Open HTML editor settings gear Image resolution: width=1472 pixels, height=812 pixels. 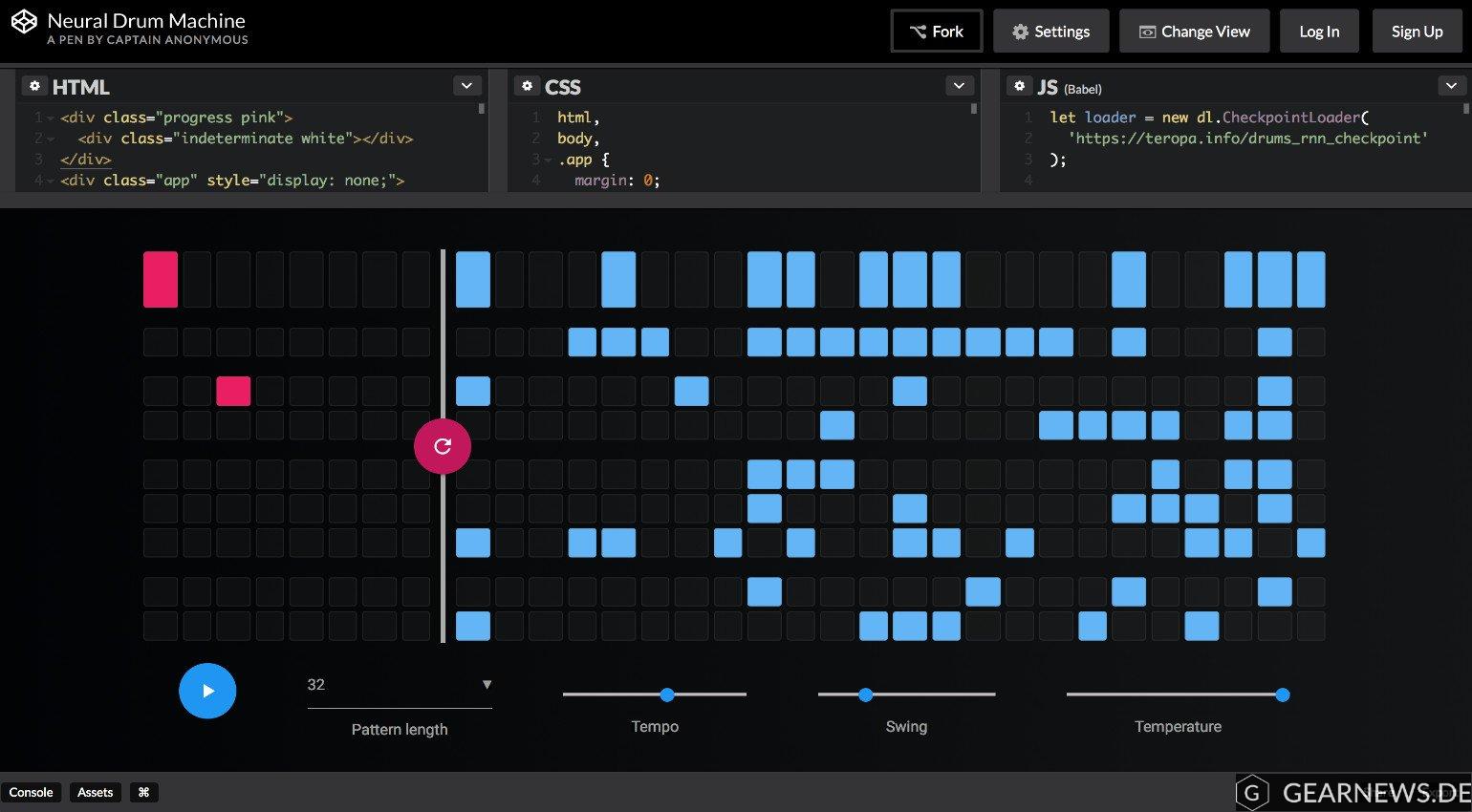coord(34,86)
